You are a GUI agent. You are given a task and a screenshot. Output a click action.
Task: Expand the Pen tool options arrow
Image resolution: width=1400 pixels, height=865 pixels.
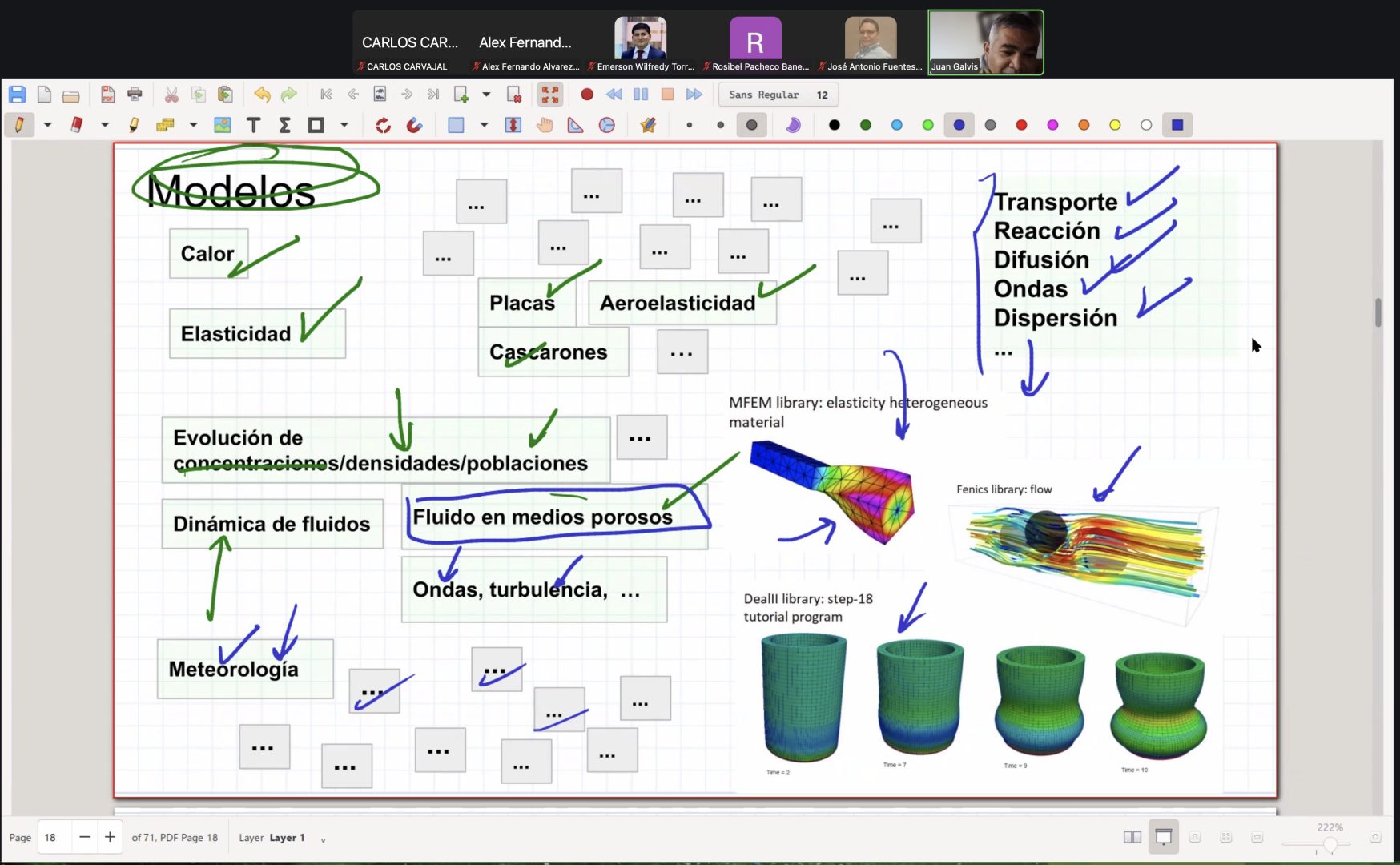pos(48,125)
